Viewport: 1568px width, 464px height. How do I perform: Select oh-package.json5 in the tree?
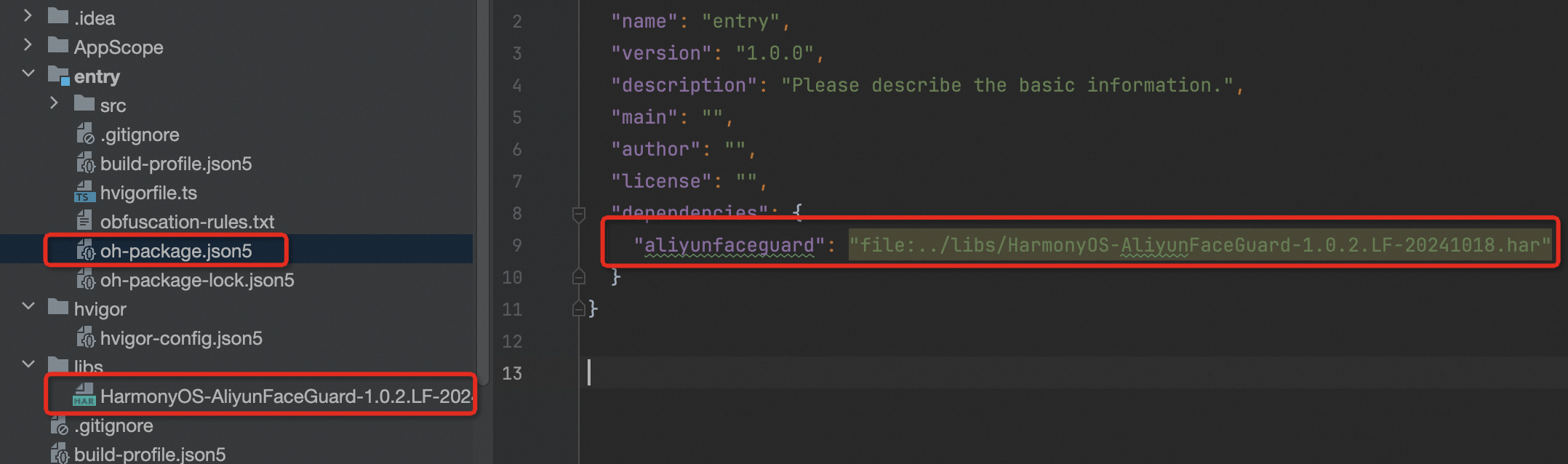pos(176,251)
